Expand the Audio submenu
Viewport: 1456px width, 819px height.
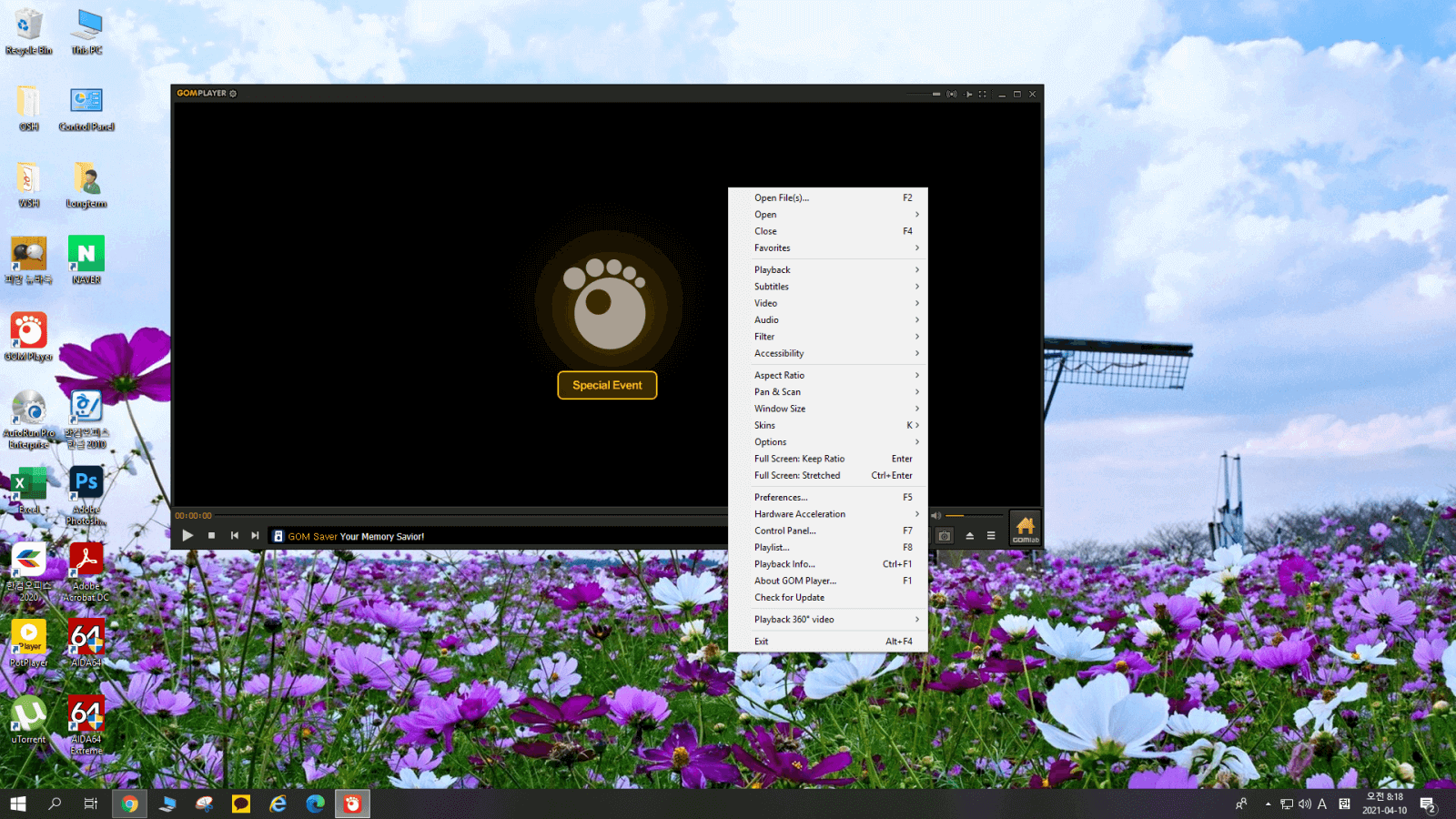click(x=828, y=319)
